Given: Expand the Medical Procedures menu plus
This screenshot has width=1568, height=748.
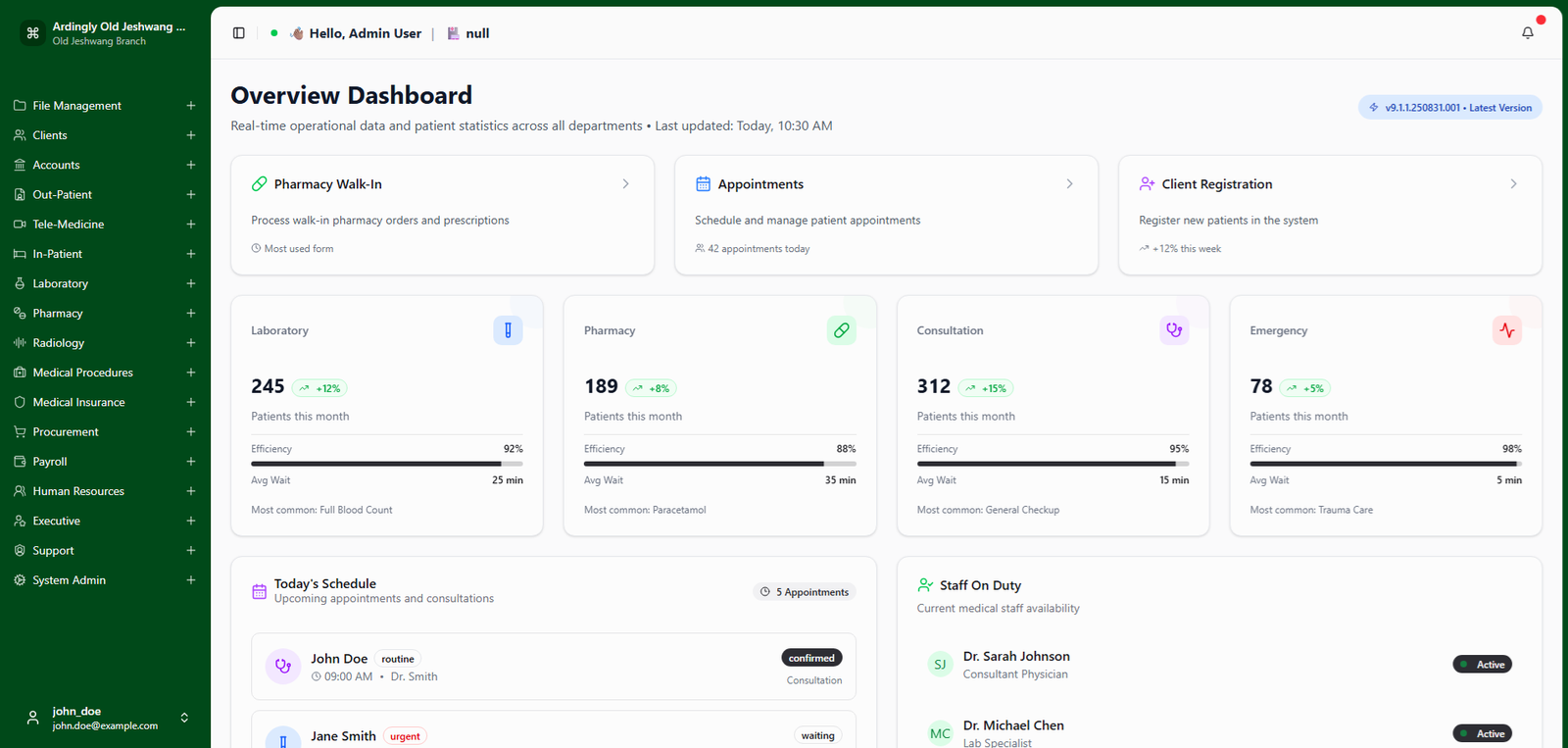Looking at the screenshot, I should [191, 373].
